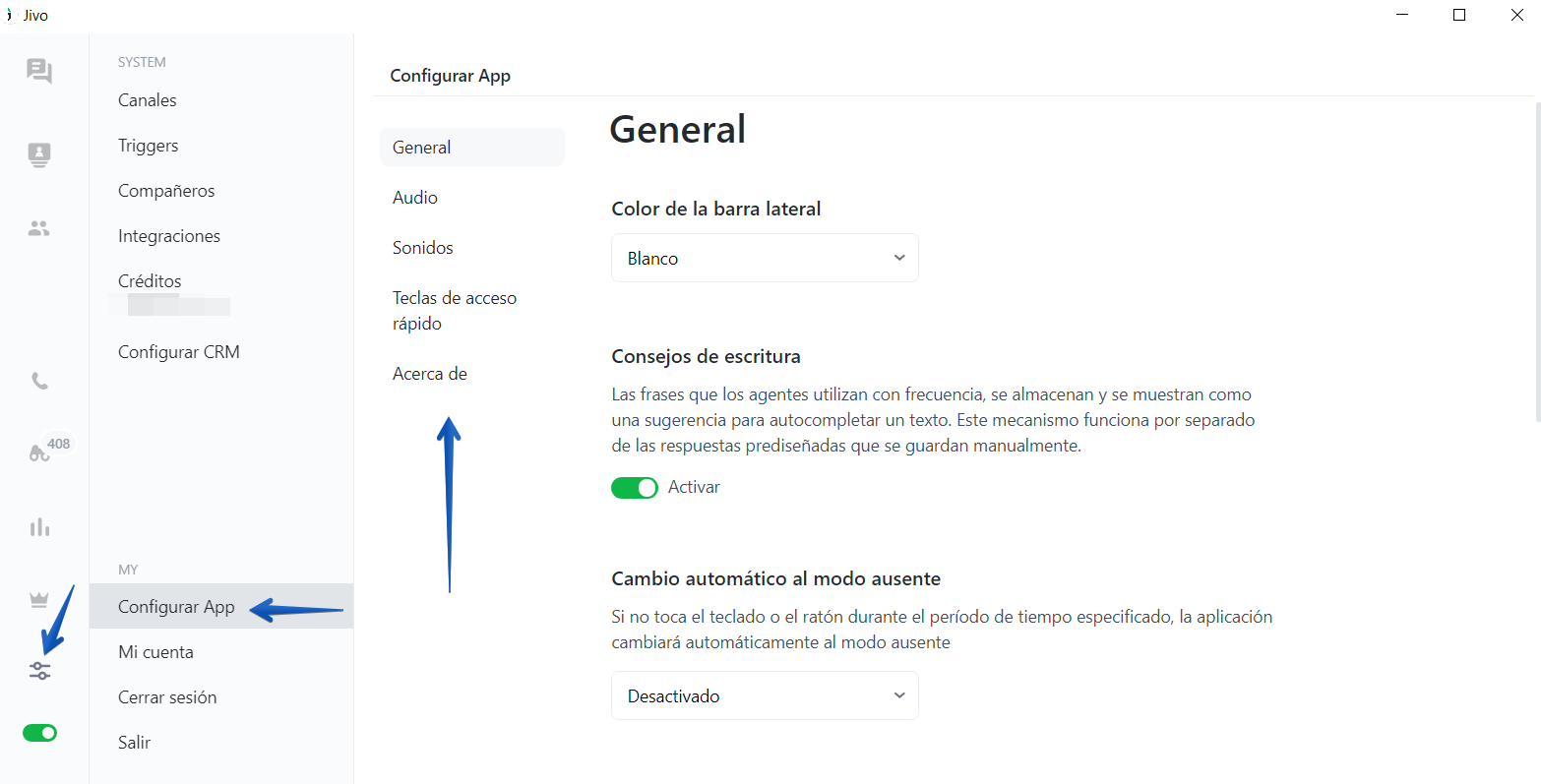Select the General settings tab

pos(472,148)
